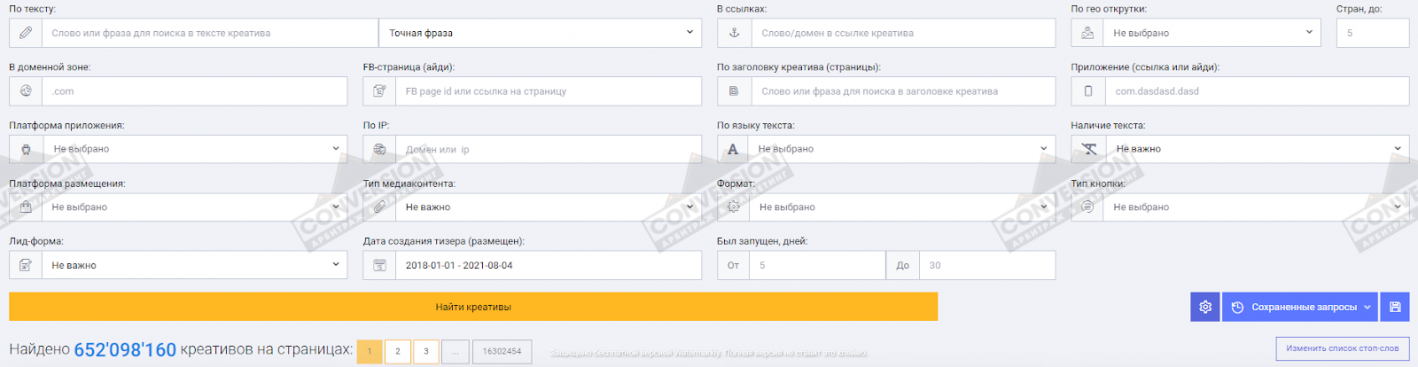Click the save query floppy disk icon
Screen dimensions: 1418x367
coord(1395,307)
